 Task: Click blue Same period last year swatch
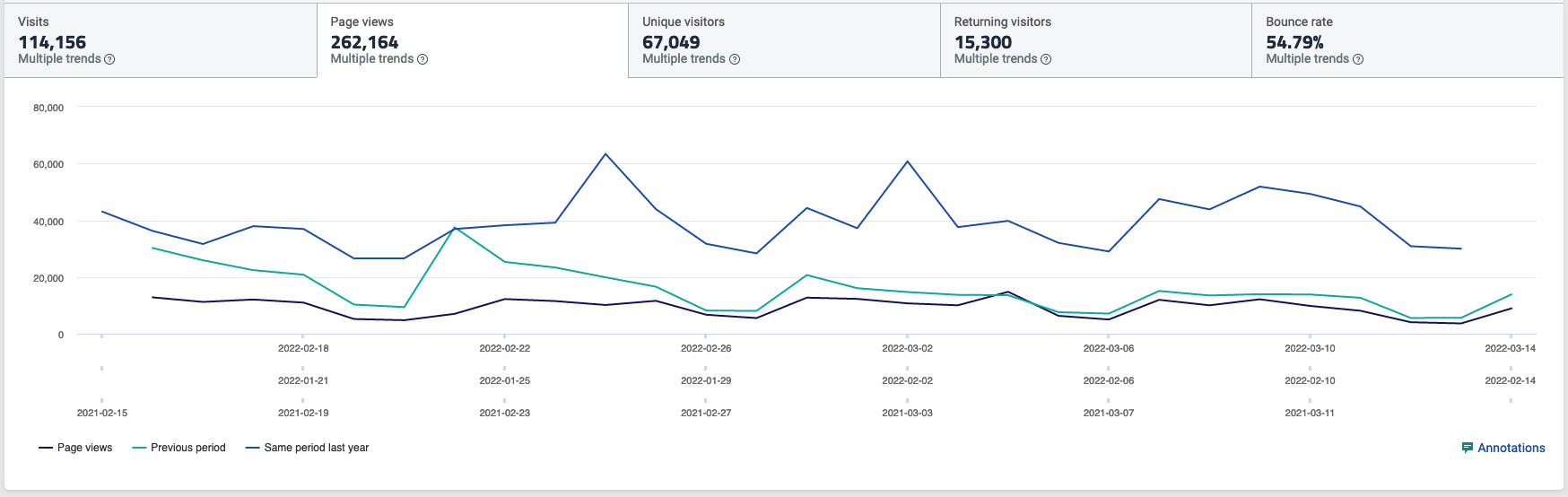click(x=252, y=448)
